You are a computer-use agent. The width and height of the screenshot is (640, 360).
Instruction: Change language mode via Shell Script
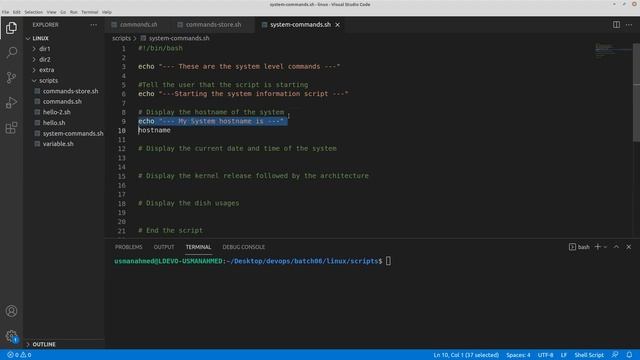click(x=589, y=355)
